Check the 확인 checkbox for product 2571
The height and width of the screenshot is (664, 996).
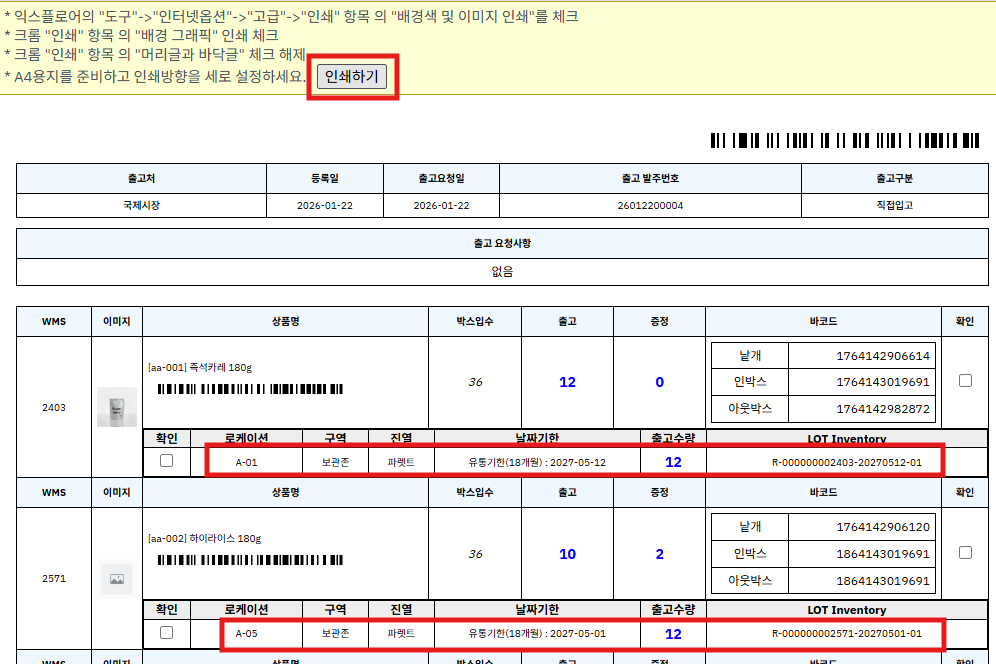click(x=965, y=553)
